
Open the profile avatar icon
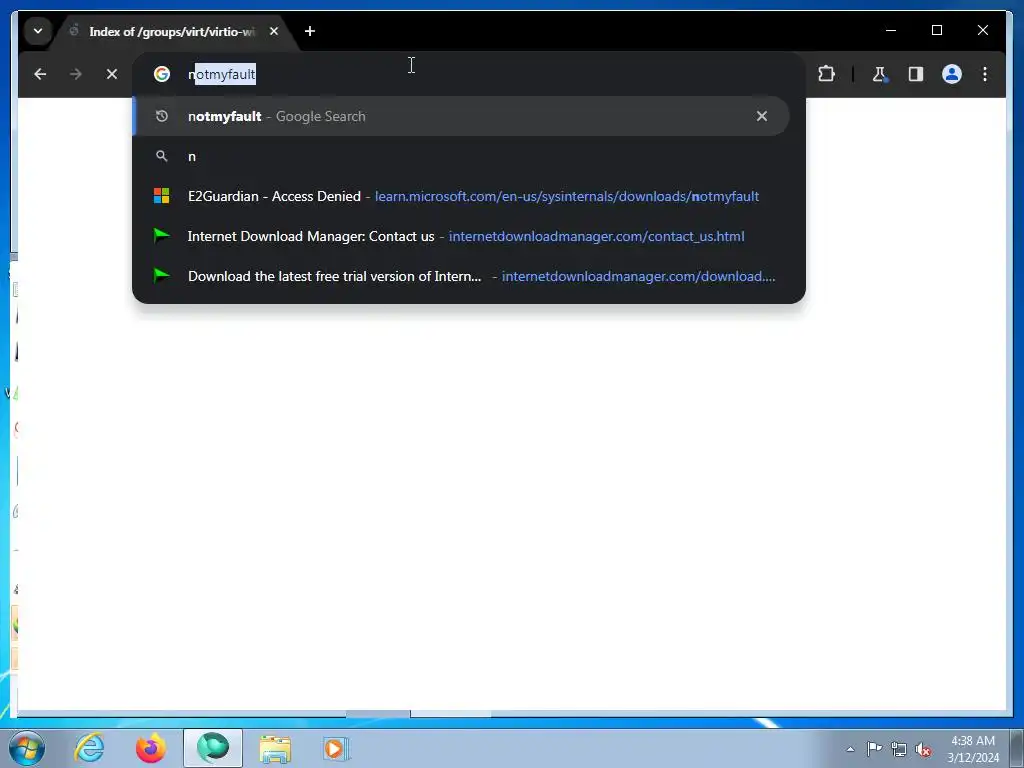(952, 74)
